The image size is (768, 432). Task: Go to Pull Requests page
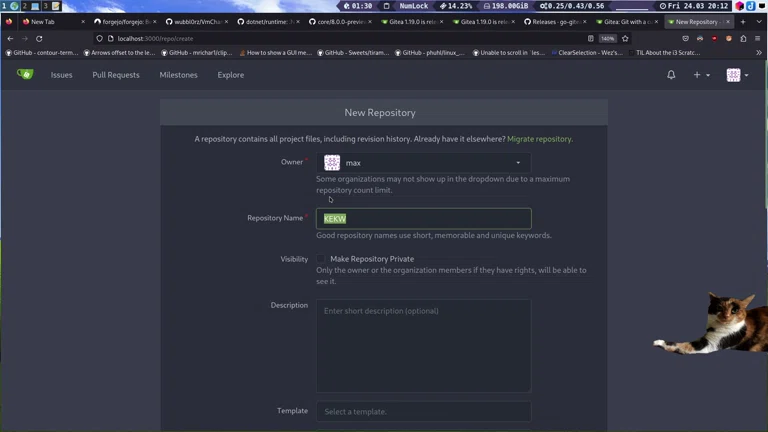pos(116,75)
